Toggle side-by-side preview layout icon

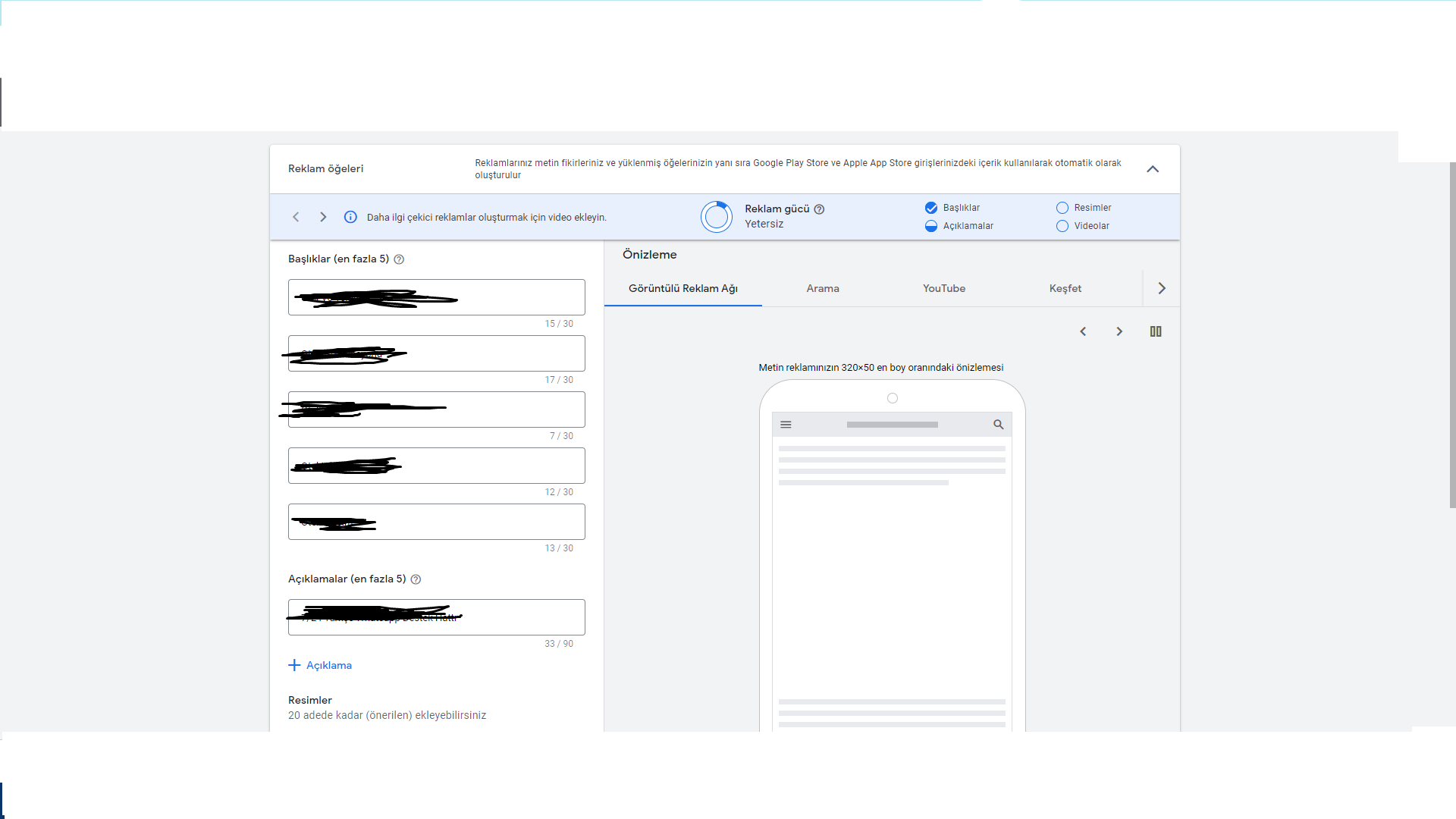(1156, 331)
